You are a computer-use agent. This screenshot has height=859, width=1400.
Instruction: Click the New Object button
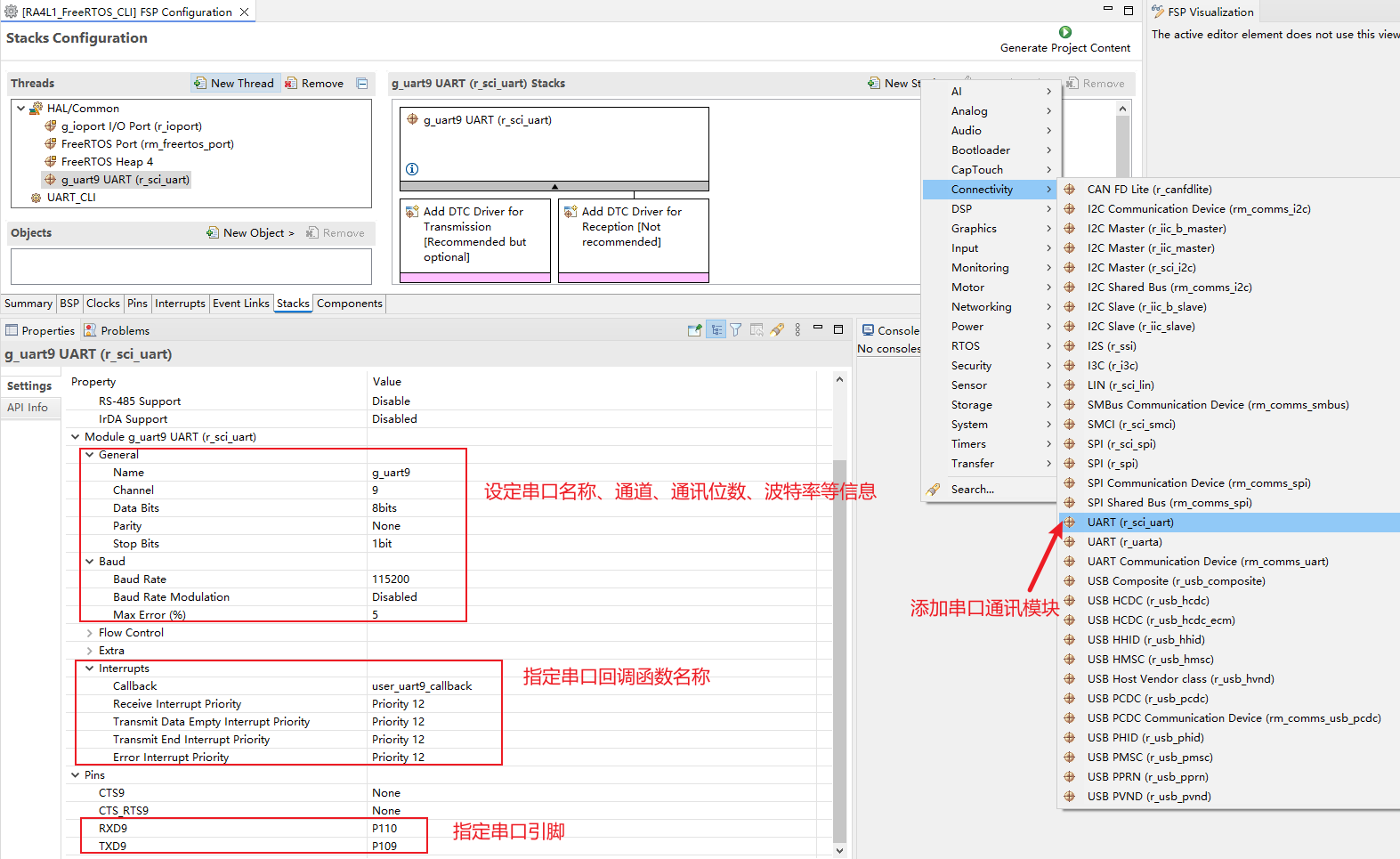click(251, 233)
